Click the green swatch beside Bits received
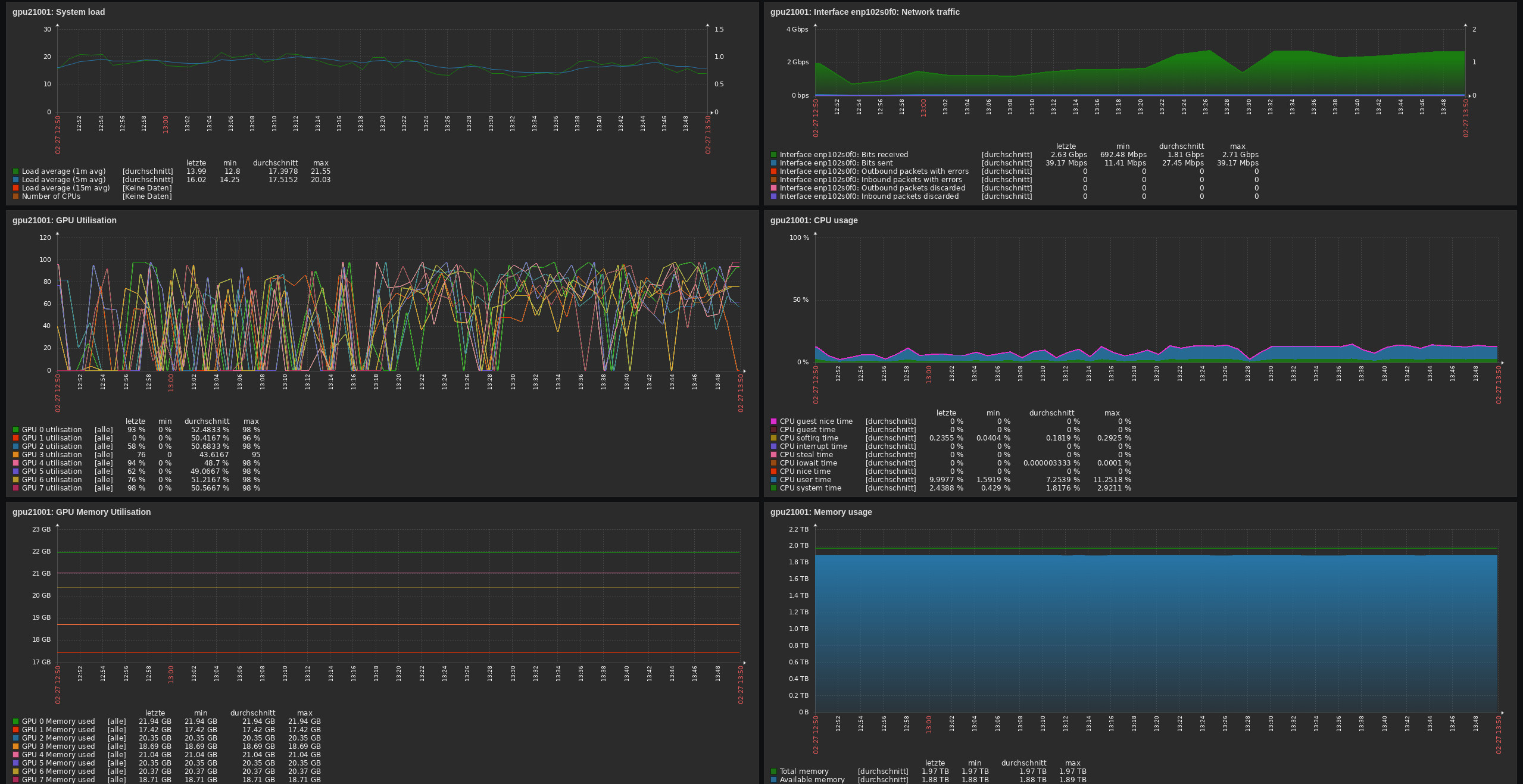 [774, 155]
